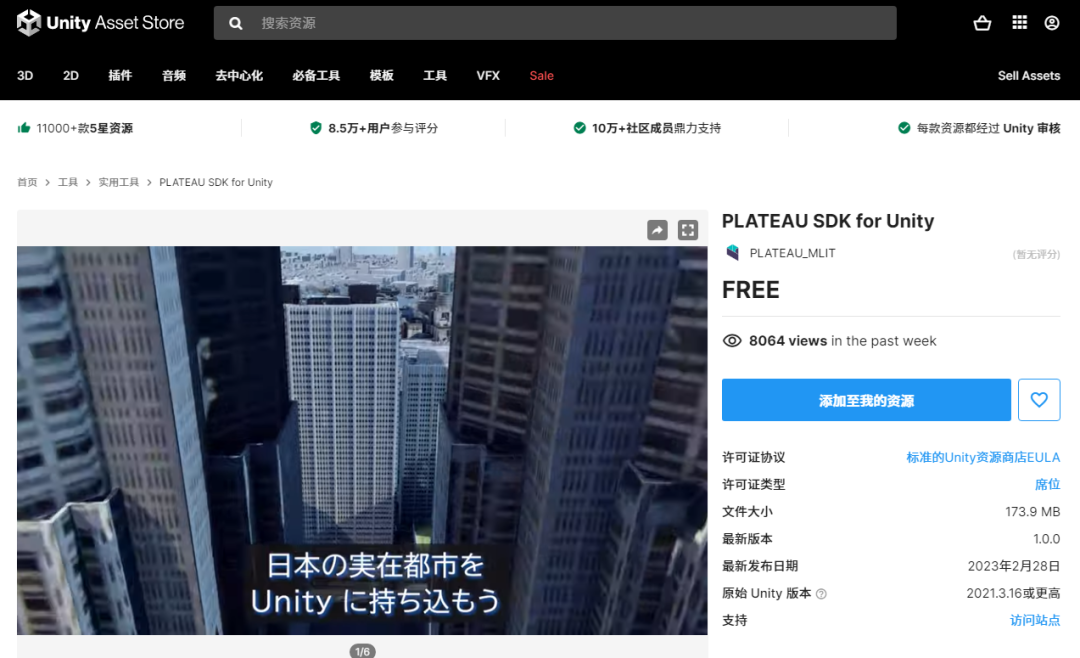
Task: Click the share arrow icon above preview
Action: coord(657,230)
